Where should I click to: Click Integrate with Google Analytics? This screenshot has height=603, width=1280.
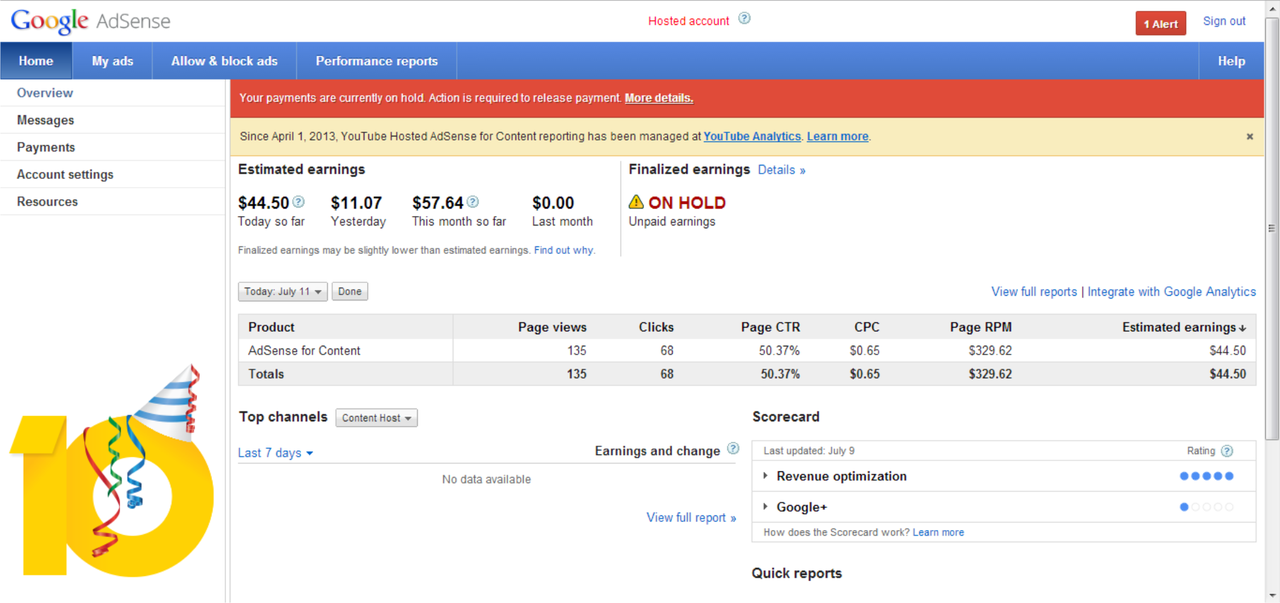click(x=1172, y=292)
